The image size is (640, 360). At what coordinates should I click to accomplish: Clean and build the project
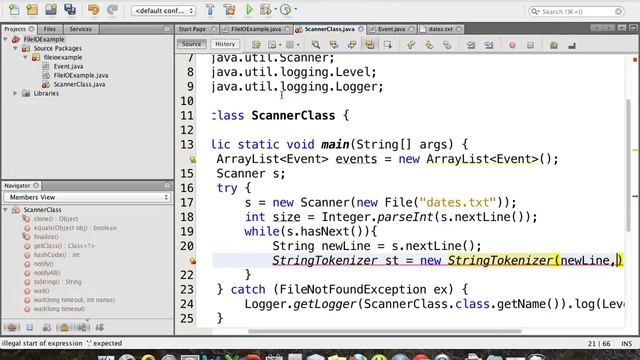click(229, 9)
